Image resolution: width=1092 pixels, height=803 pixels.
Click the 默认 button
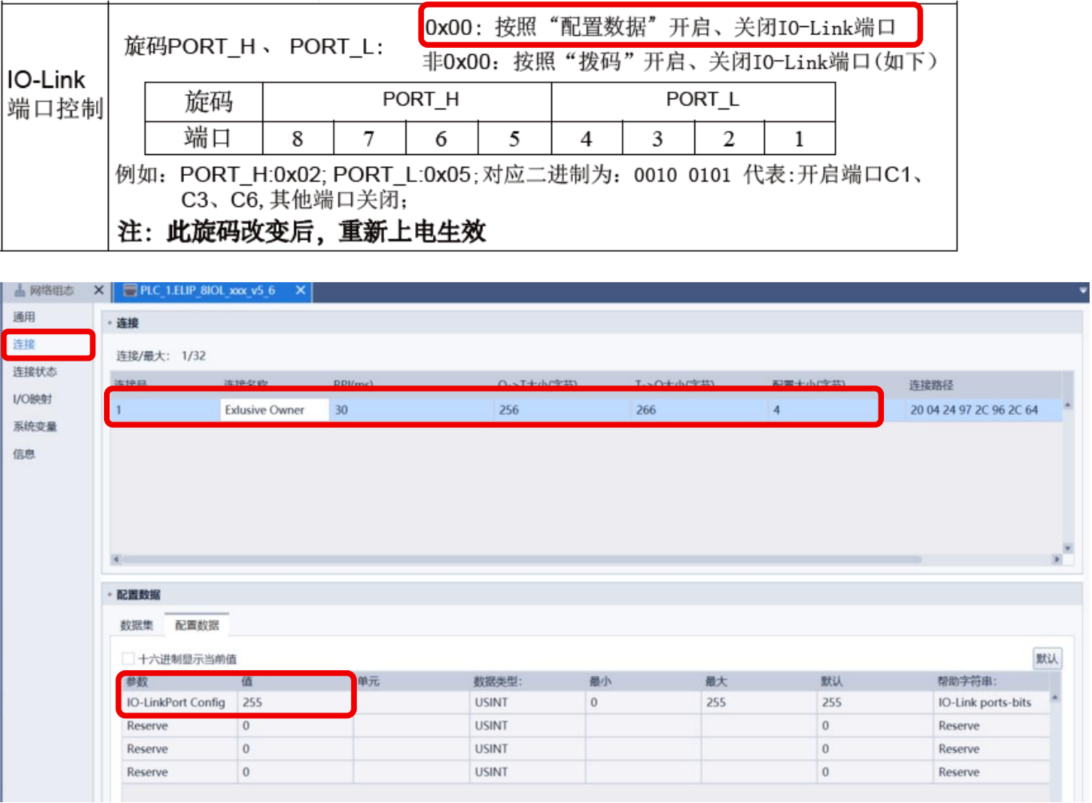click(x=1047, y=658)
